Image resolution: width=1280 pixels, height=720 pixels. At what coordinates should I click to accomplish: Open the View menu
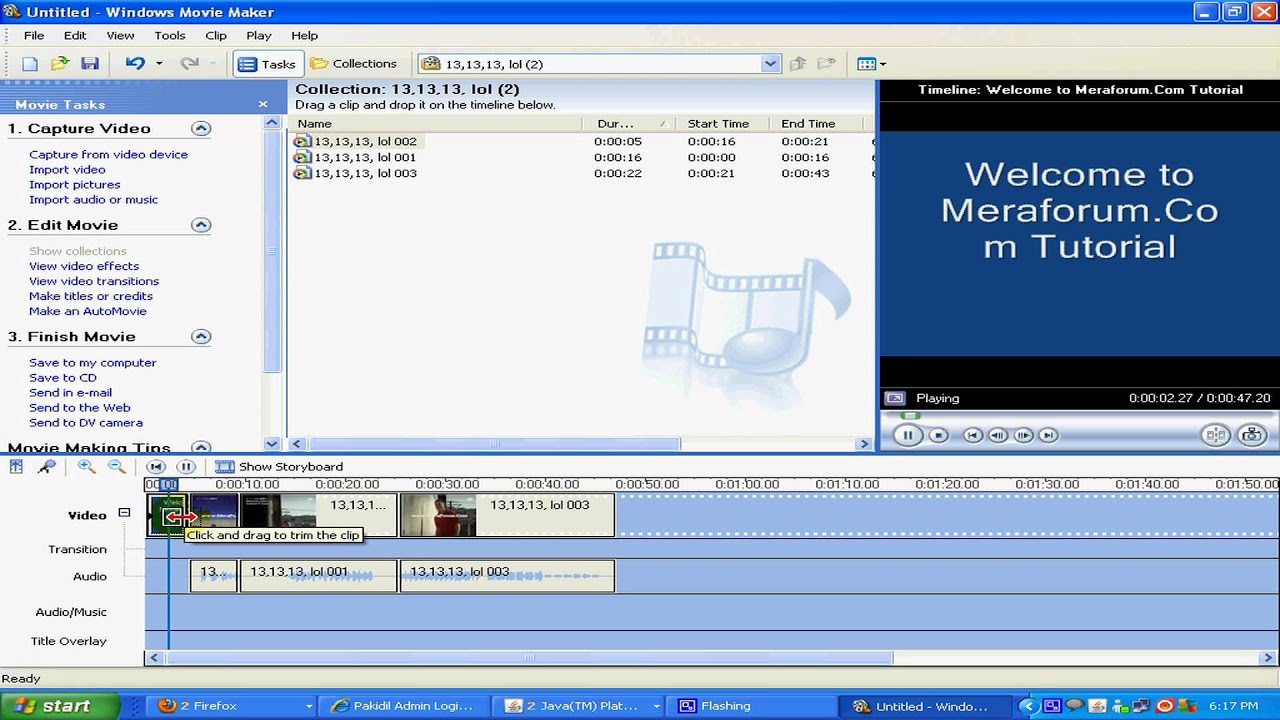(120, 35)
